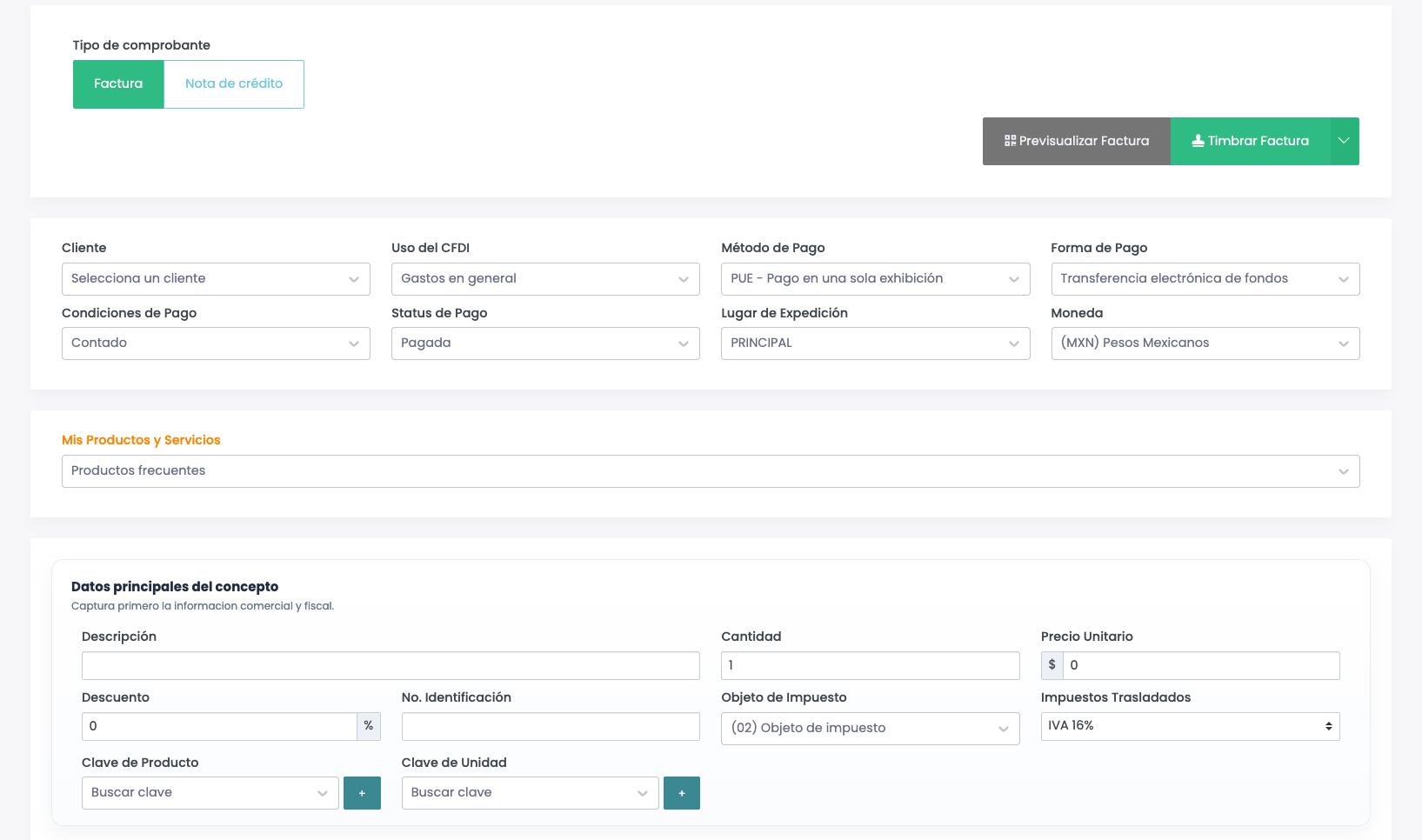Open the Objeto de Impuesto dropdown
Screen dimensions: 1422x840
pyautogui.click(x=870, y=729)
